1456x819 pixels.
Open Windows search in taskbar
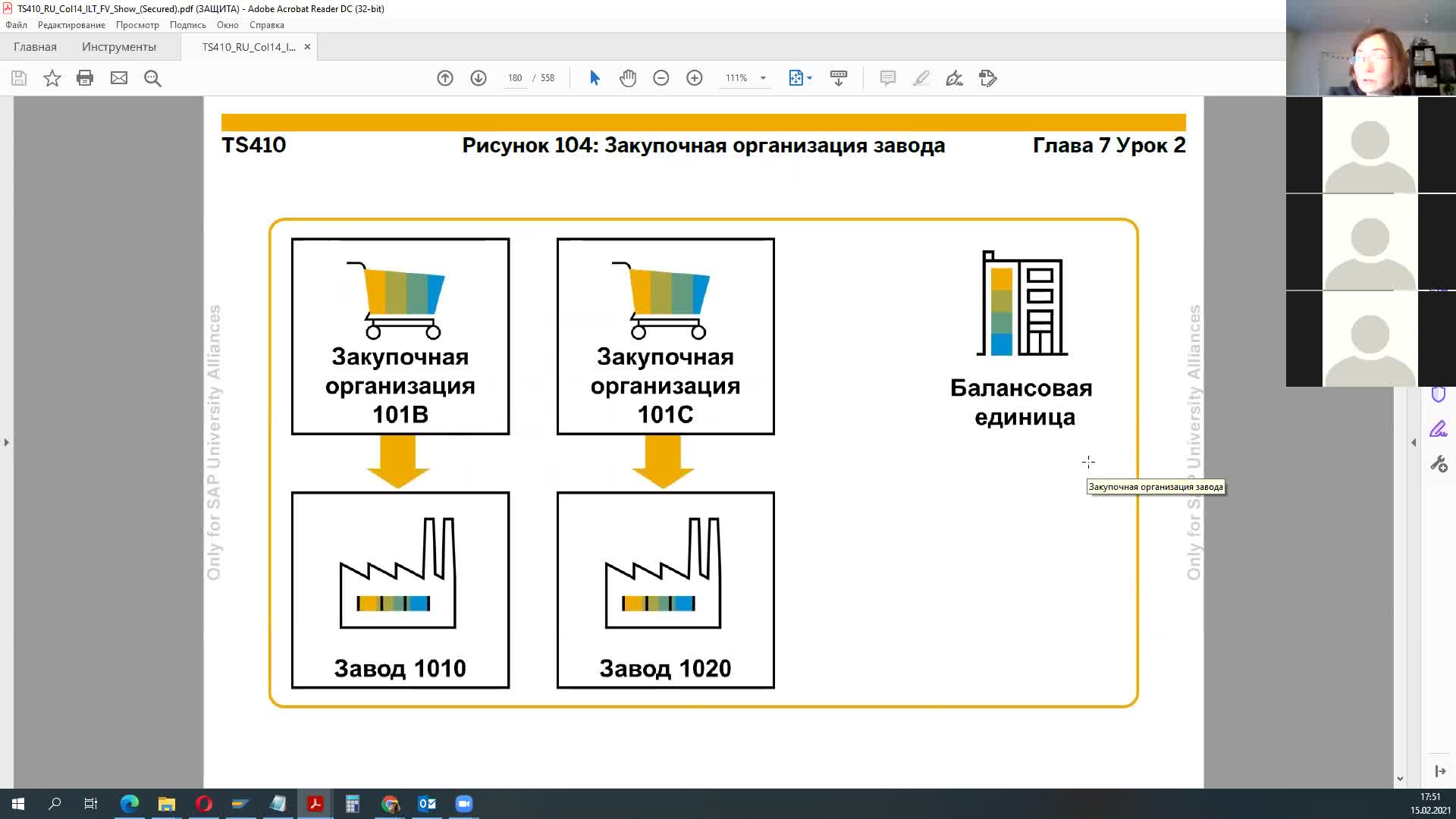[x=55, y=804]
